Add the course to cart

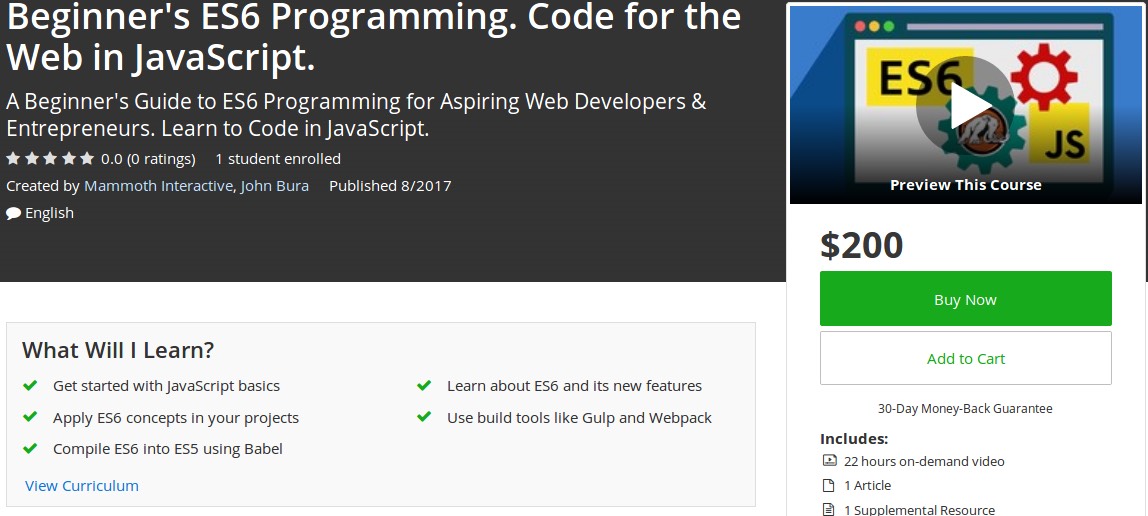coord(966,358)
